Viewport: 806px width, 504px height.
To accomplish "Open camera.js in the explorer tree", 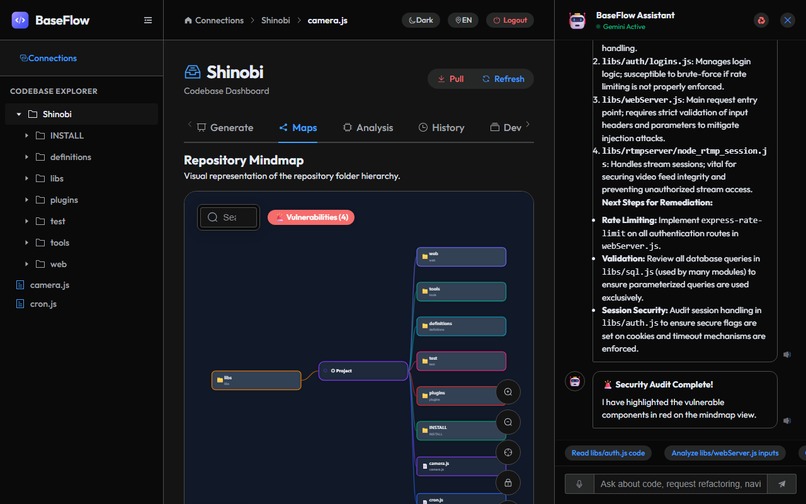I will click(49, 284).
